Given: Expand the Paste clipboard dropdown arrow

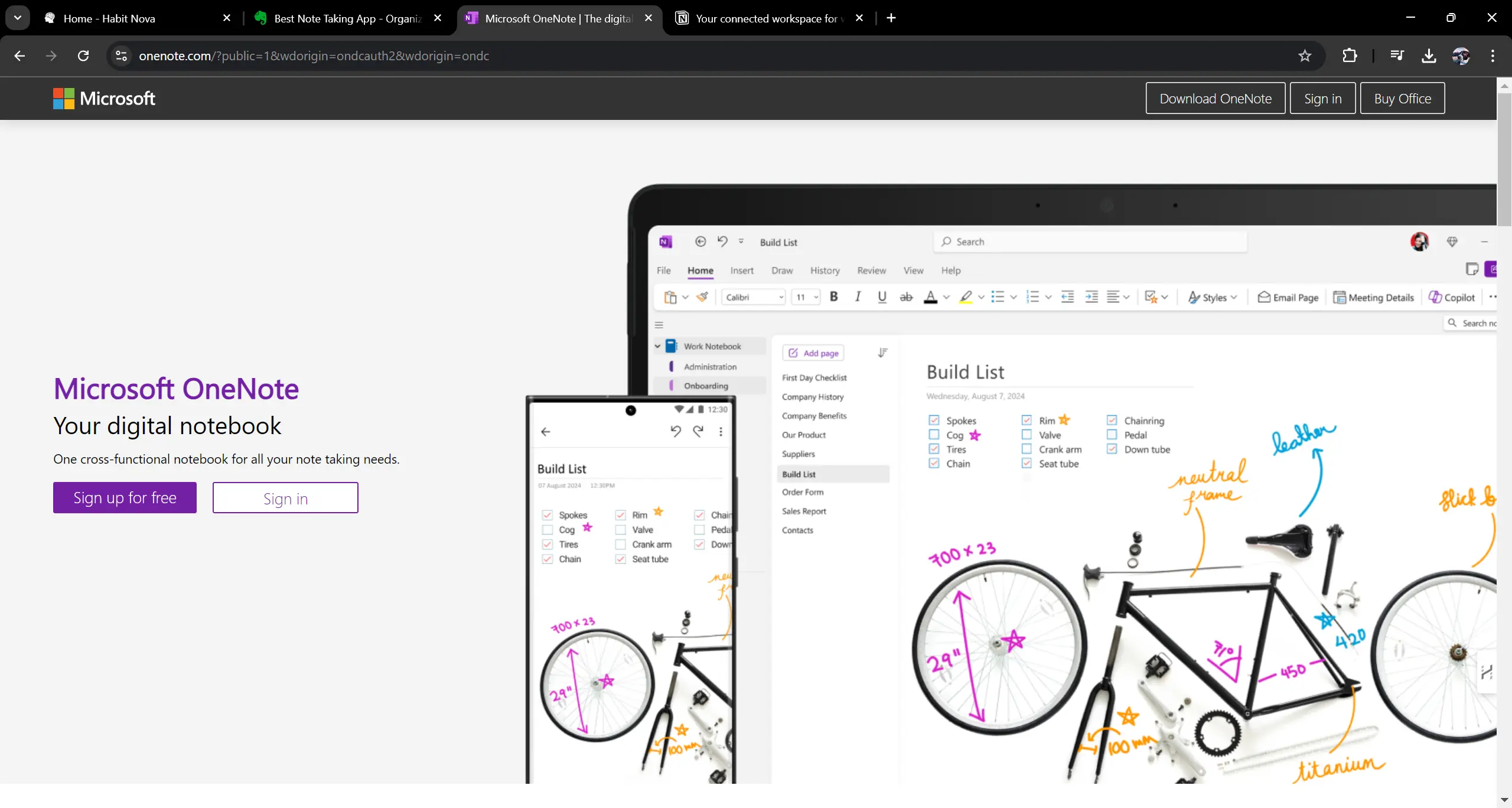Looking at the screenshot, I should [685, 297].
